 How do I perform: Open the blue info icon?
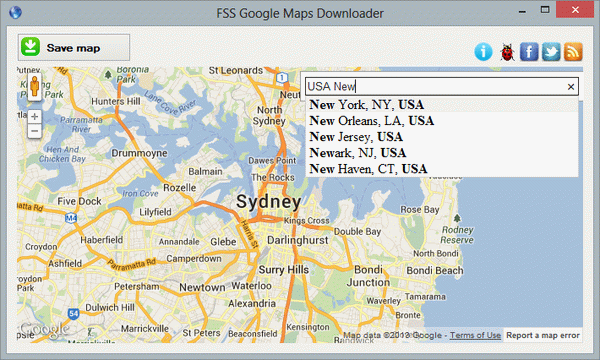coord(483,52)
